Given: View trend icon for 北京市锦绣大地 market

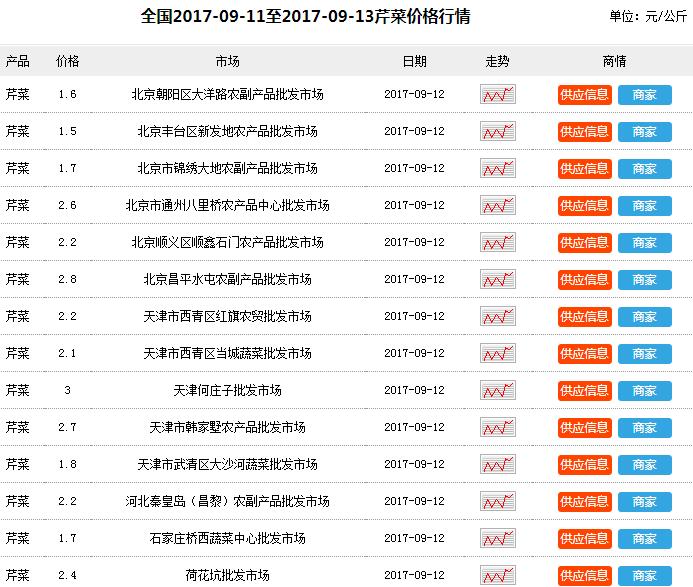Looking at the screenshot, I should click(497, 169).
